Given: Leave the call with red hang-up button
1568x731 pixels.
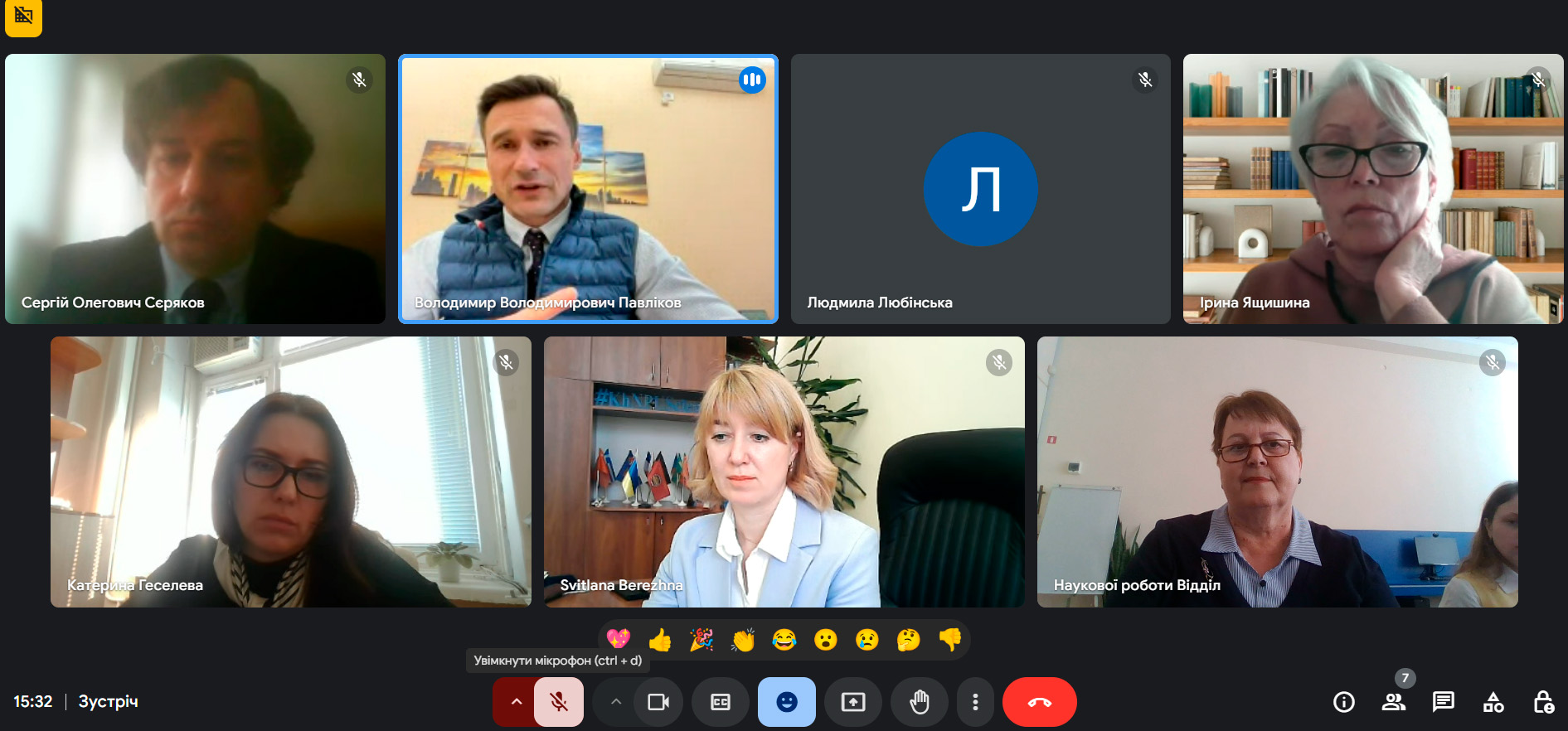Looking at the screenshot, I should click(x=1039, y=702).
